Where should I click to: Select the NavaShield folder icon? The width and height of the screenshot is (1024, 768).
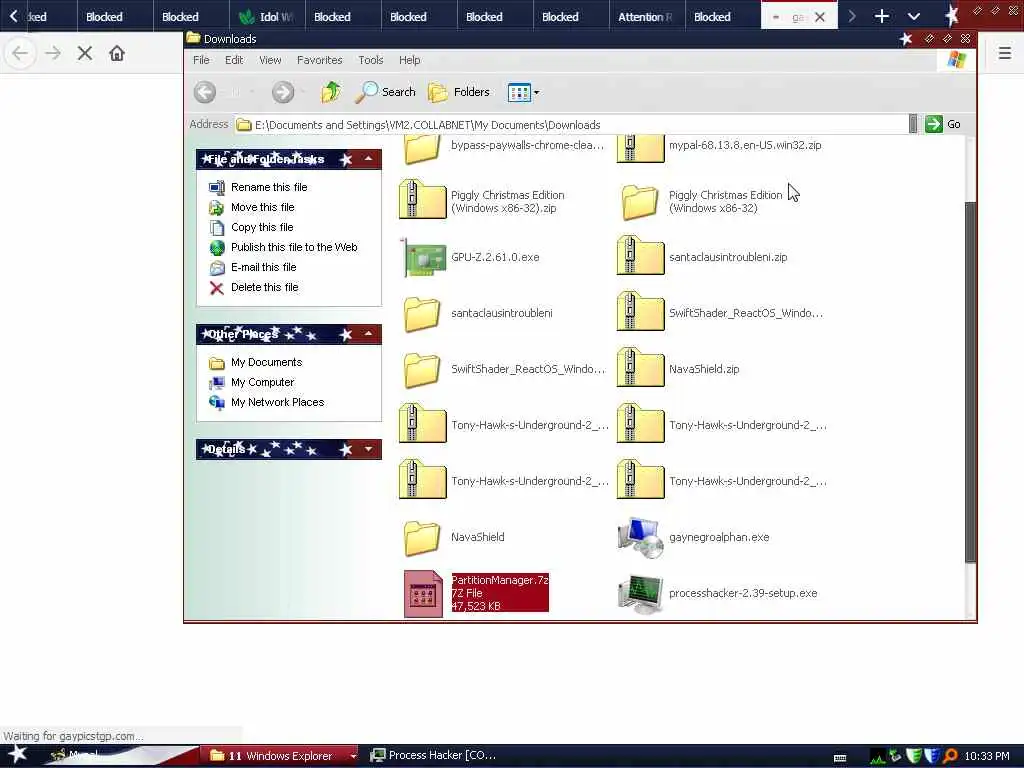[422, 537]
